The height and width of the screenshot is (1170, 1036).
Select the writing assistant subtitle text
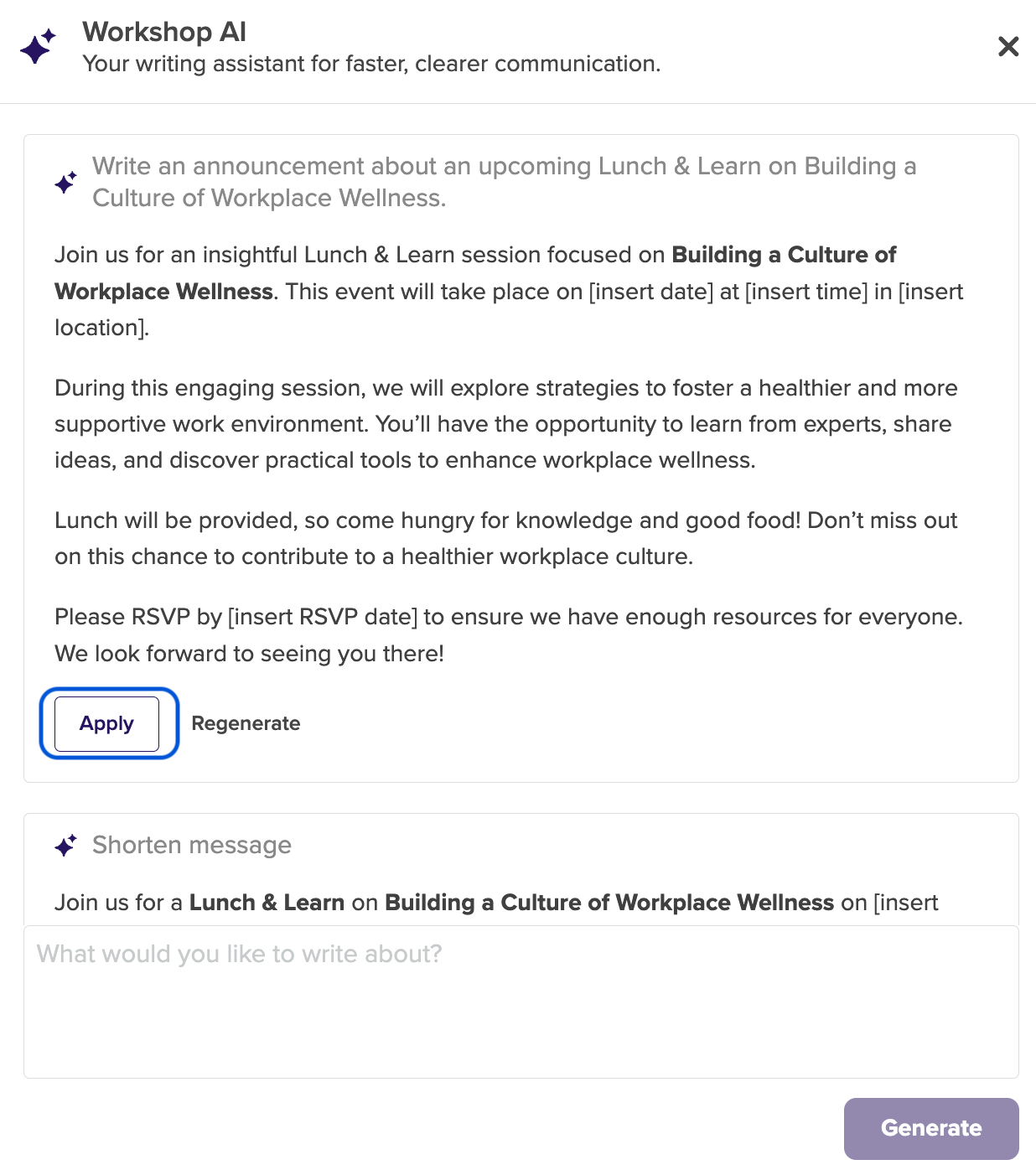(x=371, y=63)
